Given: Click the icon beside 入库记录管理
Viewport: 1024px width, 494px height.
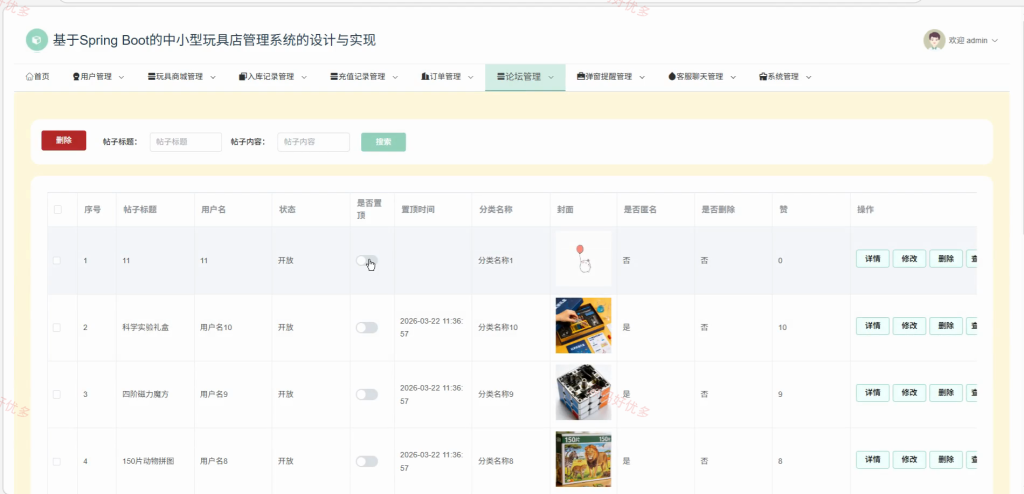Looking at the screenshot, I should click(242, 76).
